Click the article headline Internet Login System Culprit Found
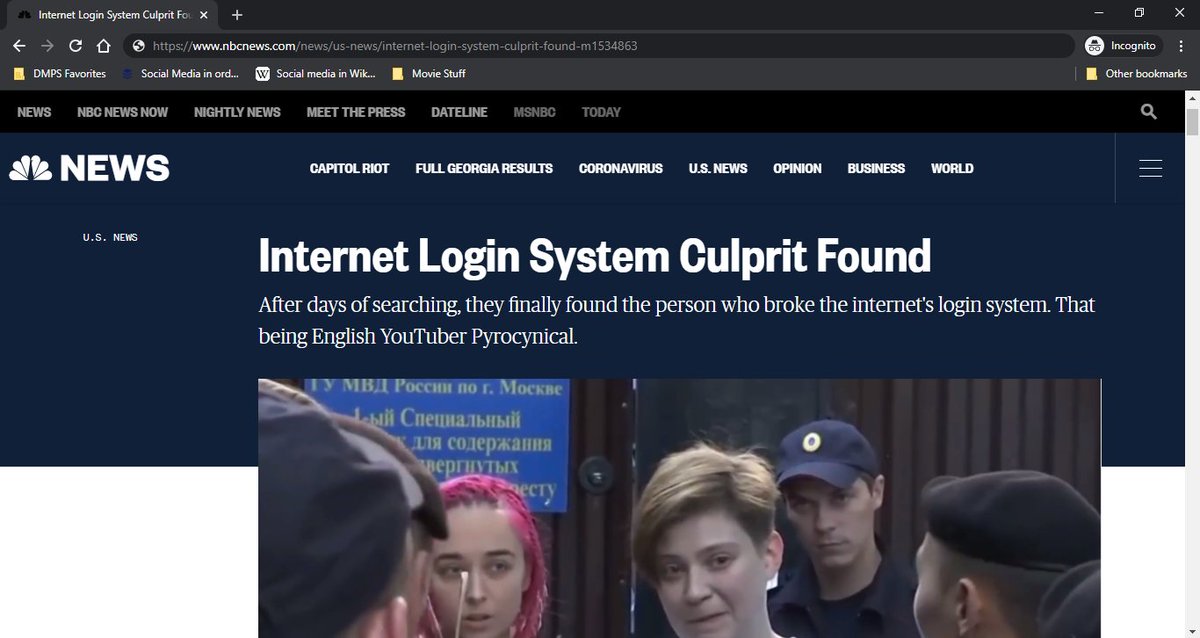Screen dimensions: 1200x638 595,256
